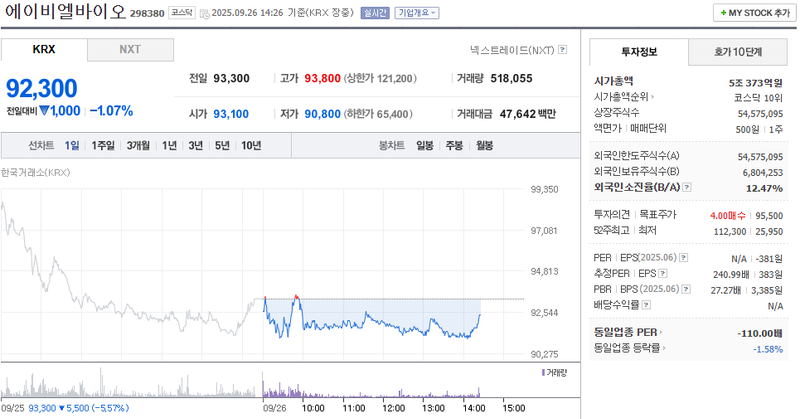
Task: Click the calendar icon before the timestamp
Action: (204, 13)
